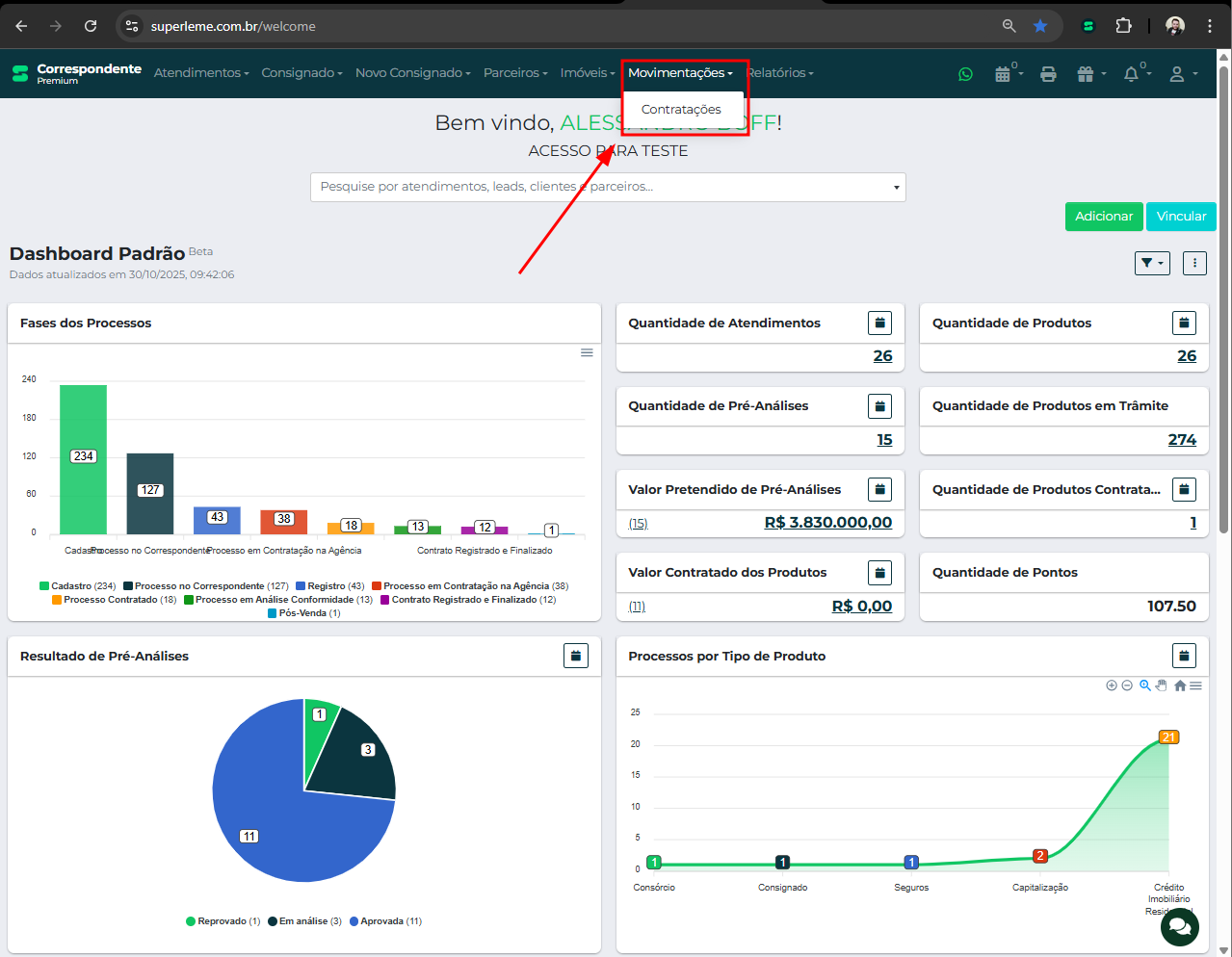Click the printer icon in top navbar

[x=1048, y=74]
